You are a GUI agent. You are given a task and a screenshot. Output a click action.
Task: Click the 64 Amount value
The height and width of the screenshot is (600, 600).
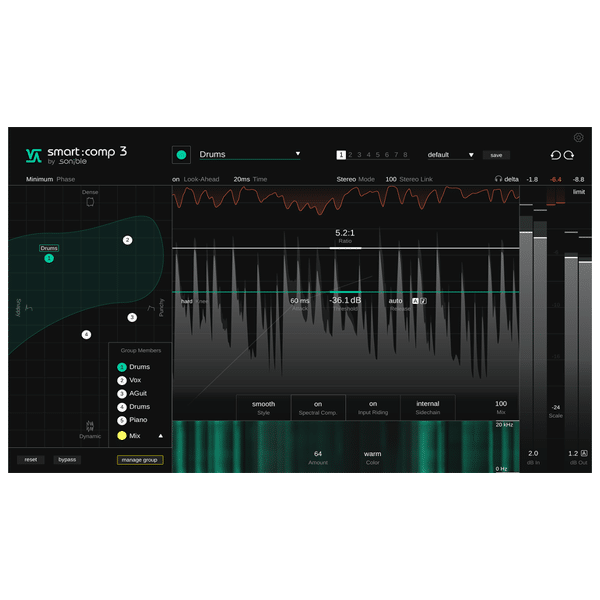[x=318, y=454]
